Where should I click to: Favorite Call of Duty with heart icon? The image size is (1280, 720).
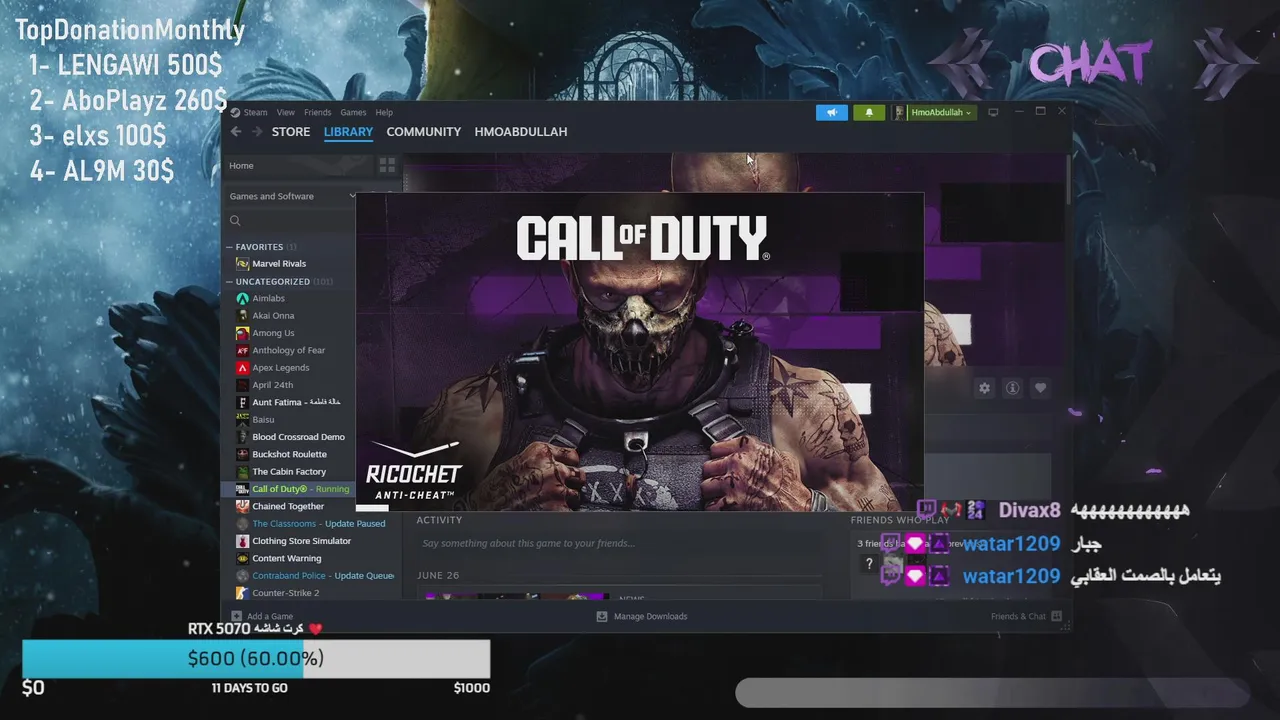[x=1040, y=388]
